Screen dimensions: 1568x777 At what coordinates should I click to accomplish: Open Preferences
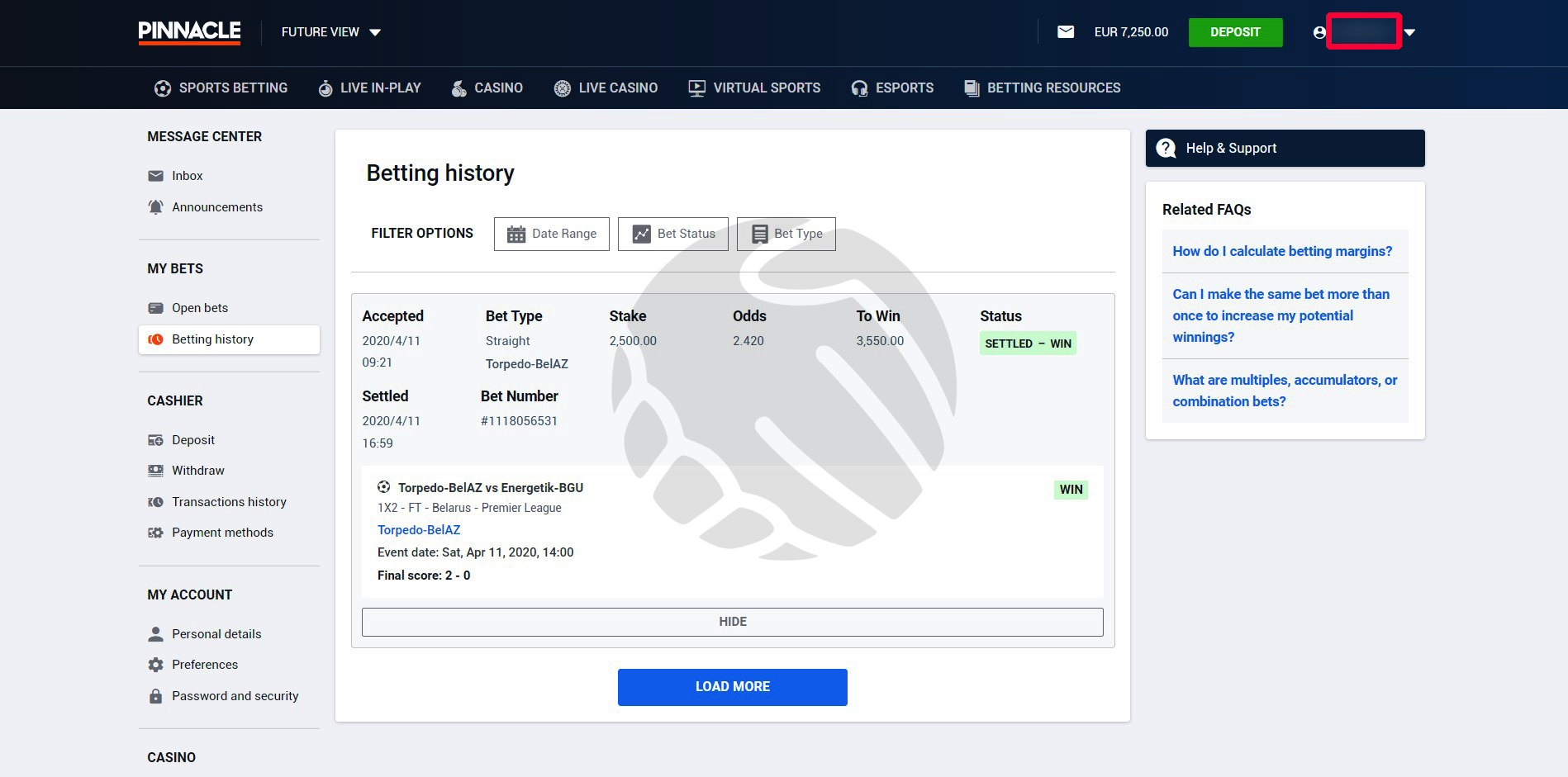[x=205, y=665]
